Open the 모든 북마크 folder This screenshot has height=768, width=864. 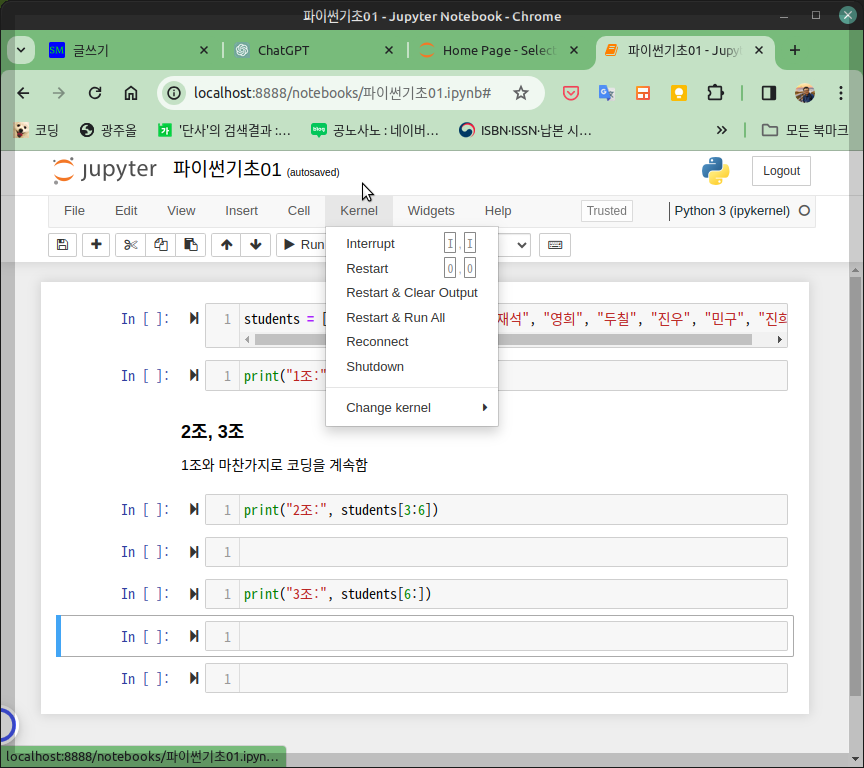[804, 131]
